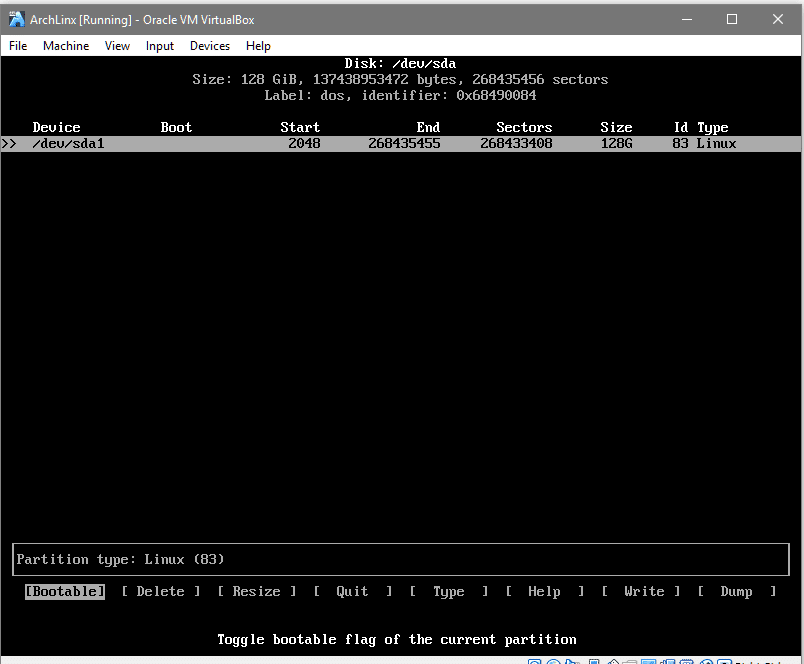Select the Write option in cfdisk
The height and width of the screenshot is (664, 804).
point(641,591)
